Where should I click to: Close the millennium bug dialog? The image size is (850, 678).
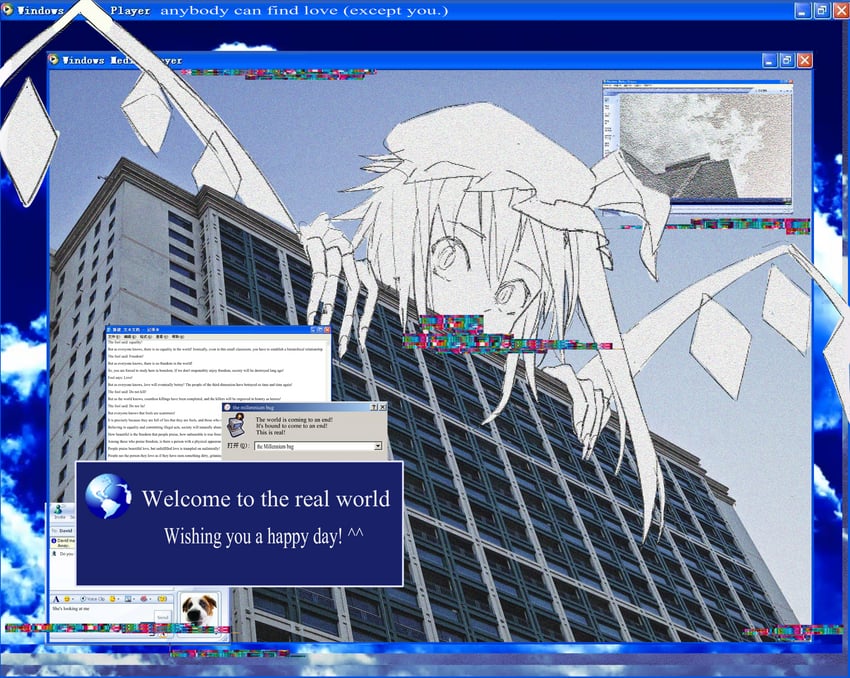click(x=383, y=407)
